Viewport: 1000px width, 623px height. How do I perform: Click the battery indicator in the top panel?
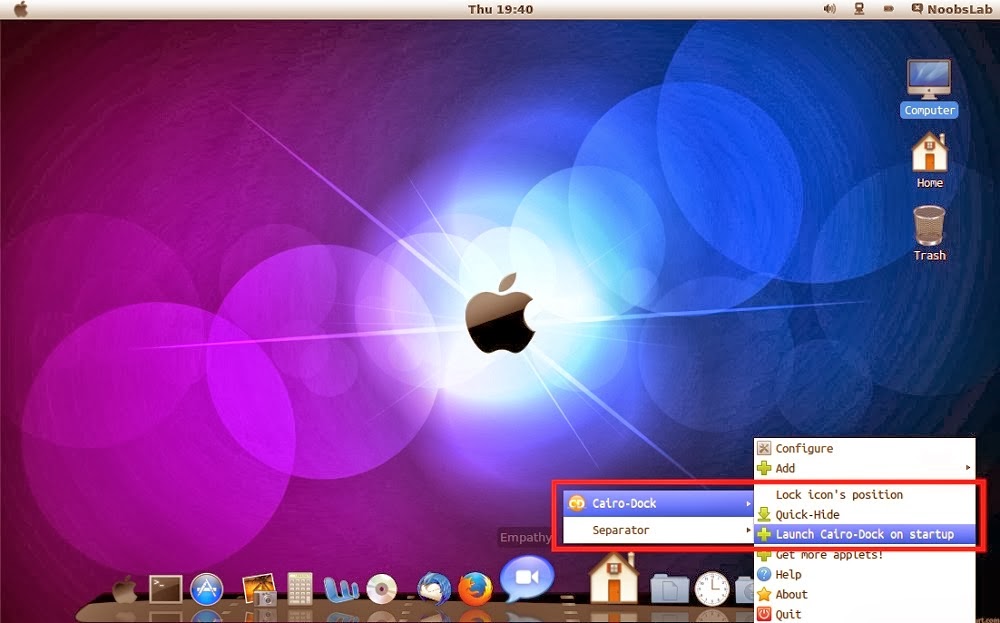point(888,9)
